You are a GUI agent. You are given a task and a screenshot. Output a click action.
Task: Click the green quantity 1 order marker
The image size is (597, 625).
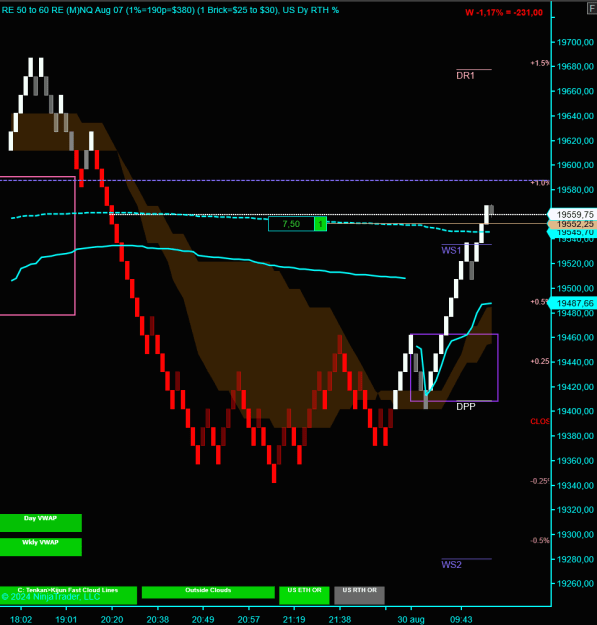point(320,224)
